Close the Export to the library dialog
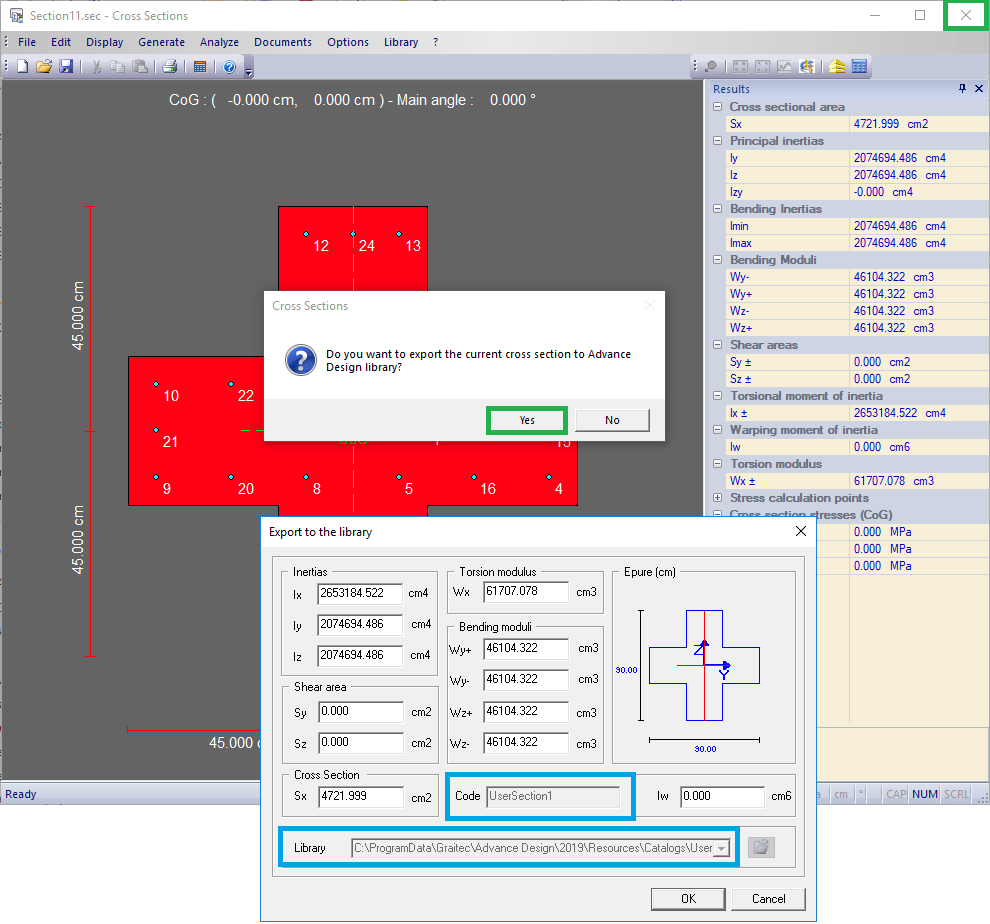The width and height of the screenshot is (990, 924). [799, 532]
